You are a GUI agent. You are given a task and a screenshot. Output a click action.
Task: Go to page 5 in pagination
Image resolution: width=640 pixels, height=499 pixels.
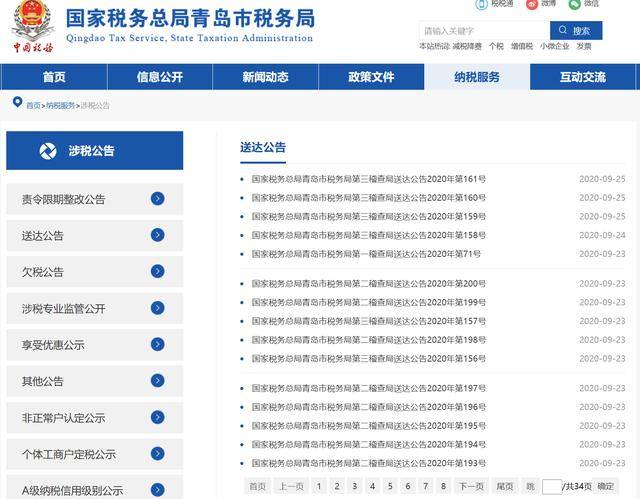pos(390,486)
